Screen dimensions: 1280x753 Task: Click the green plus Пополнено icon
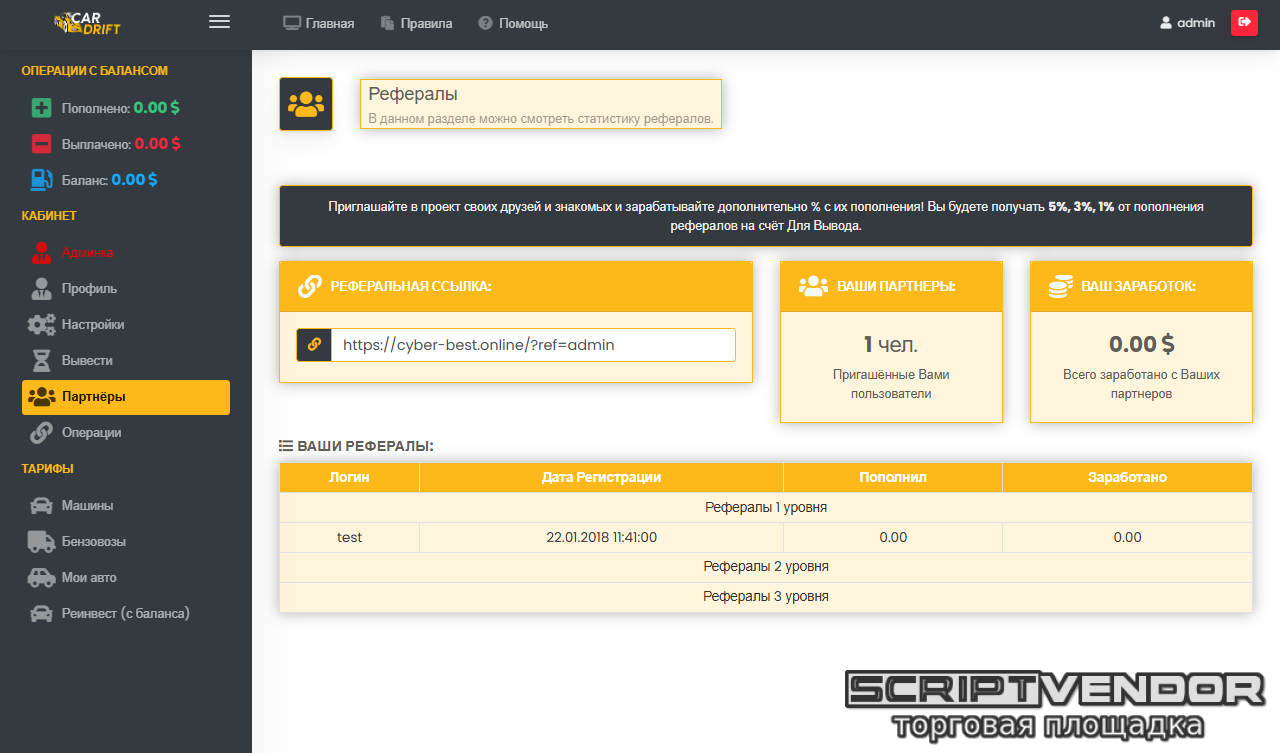[41, 108]
